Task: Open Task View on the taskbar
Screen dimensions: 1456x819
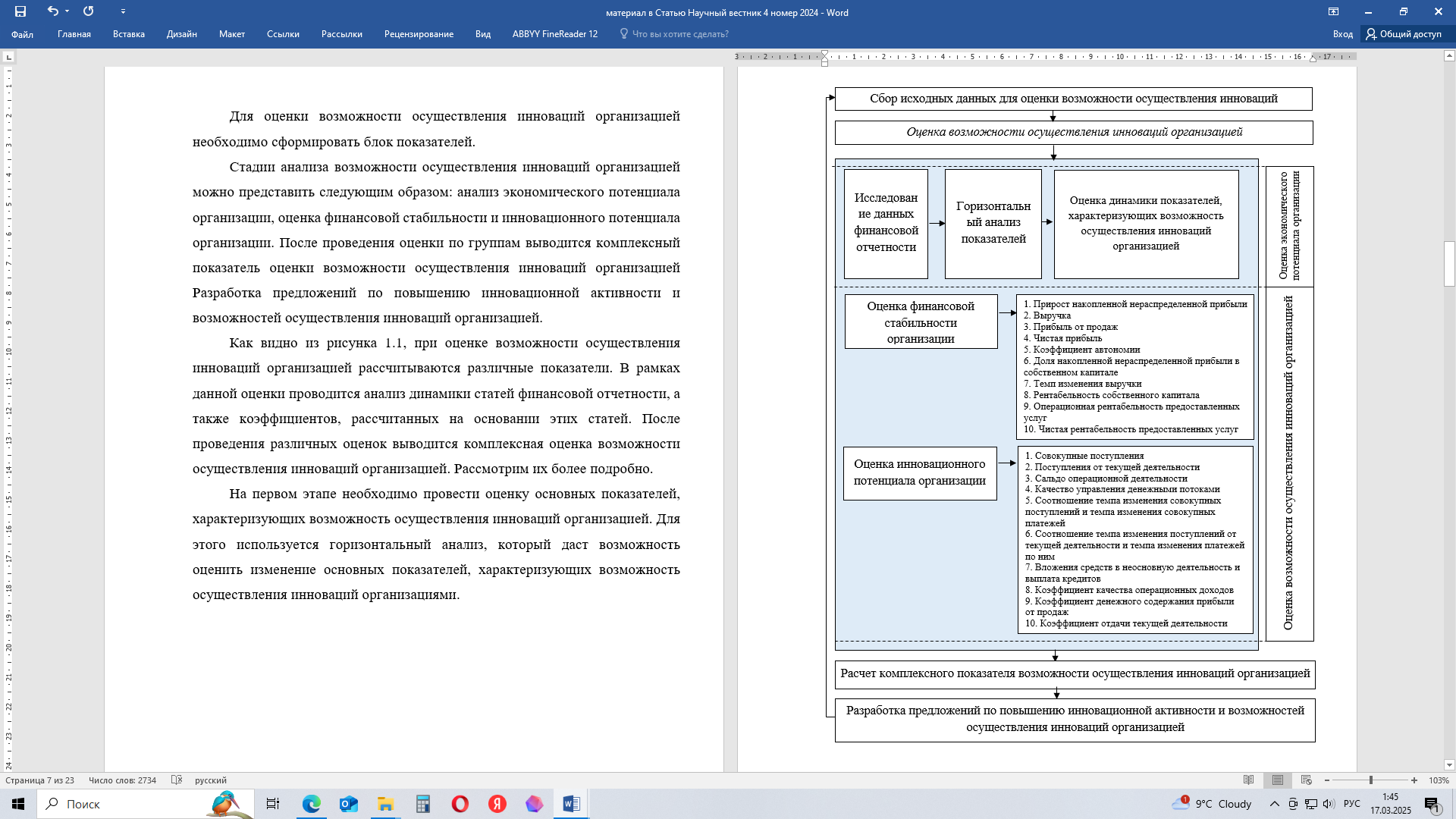Action: click(273, 804)
